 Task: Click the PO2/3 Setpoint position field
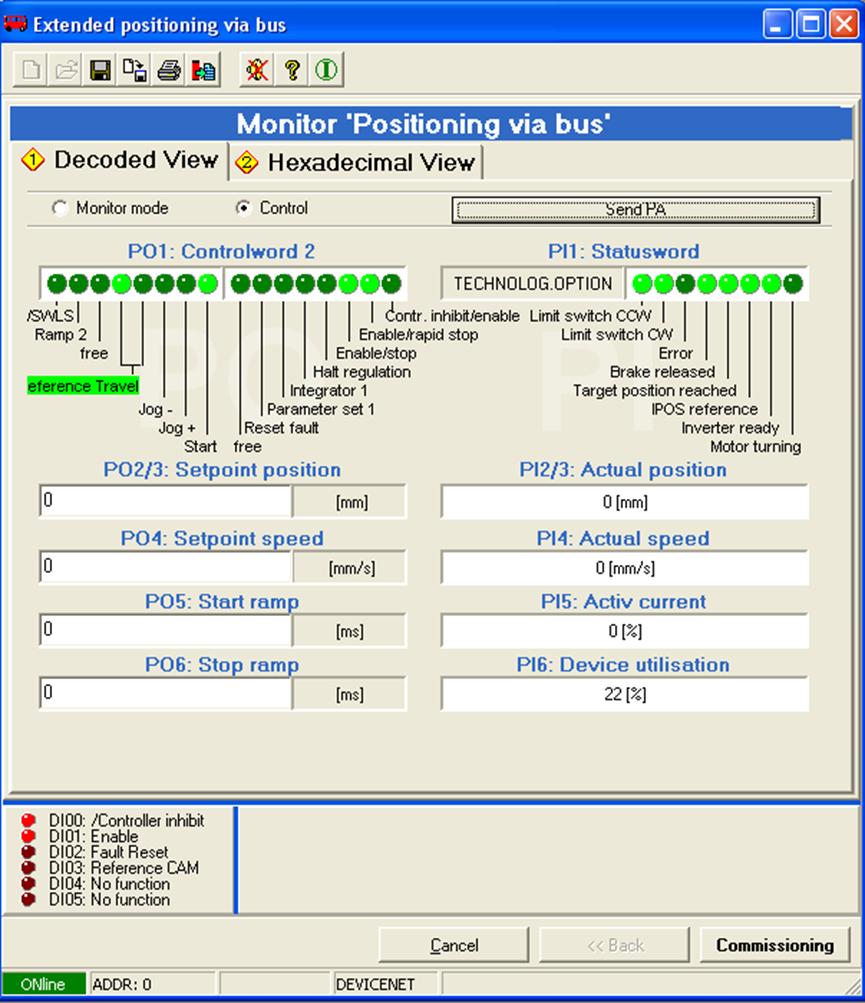click(x=165, y=501)
